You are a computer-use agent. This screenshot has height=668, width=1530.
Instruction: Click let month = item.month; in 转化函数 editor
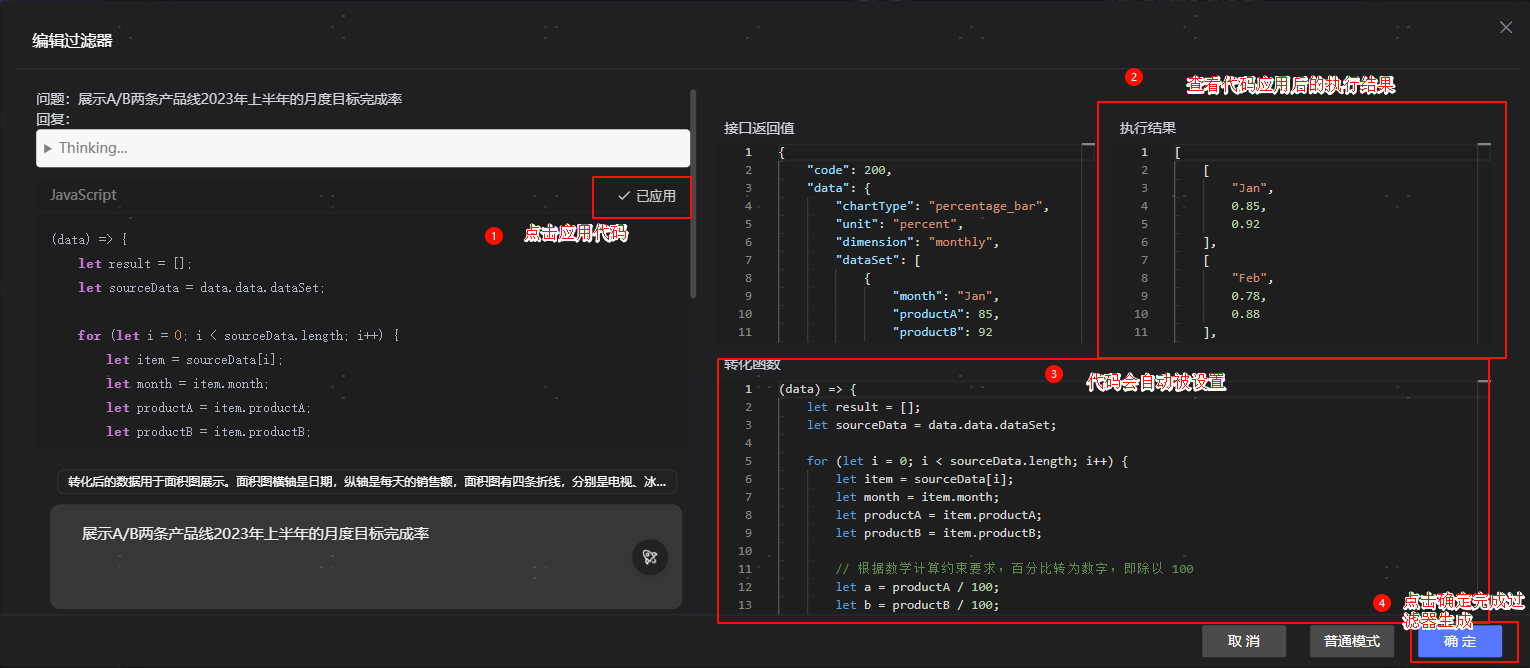click(916, 497)
